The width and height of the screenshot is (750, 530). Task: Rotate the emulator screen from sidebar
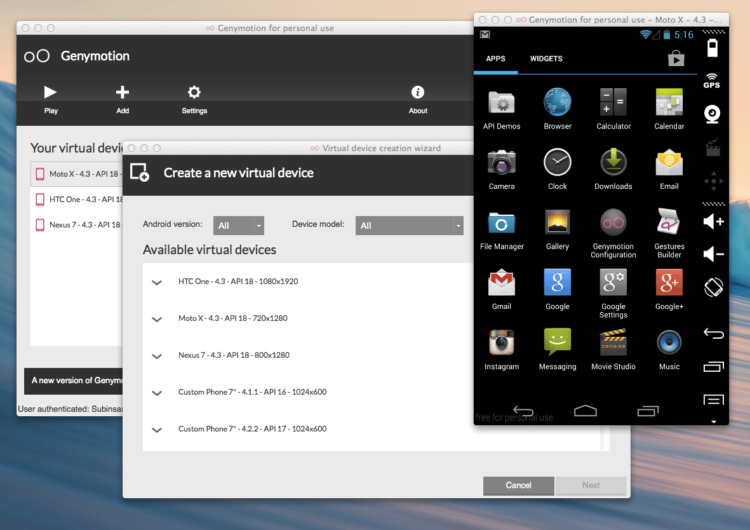713,287
